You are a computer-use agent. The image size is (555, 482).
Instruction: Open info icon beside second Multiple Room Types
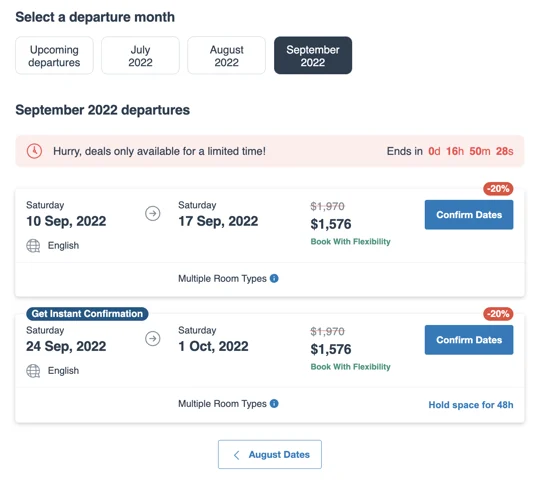tap(274, 403)
